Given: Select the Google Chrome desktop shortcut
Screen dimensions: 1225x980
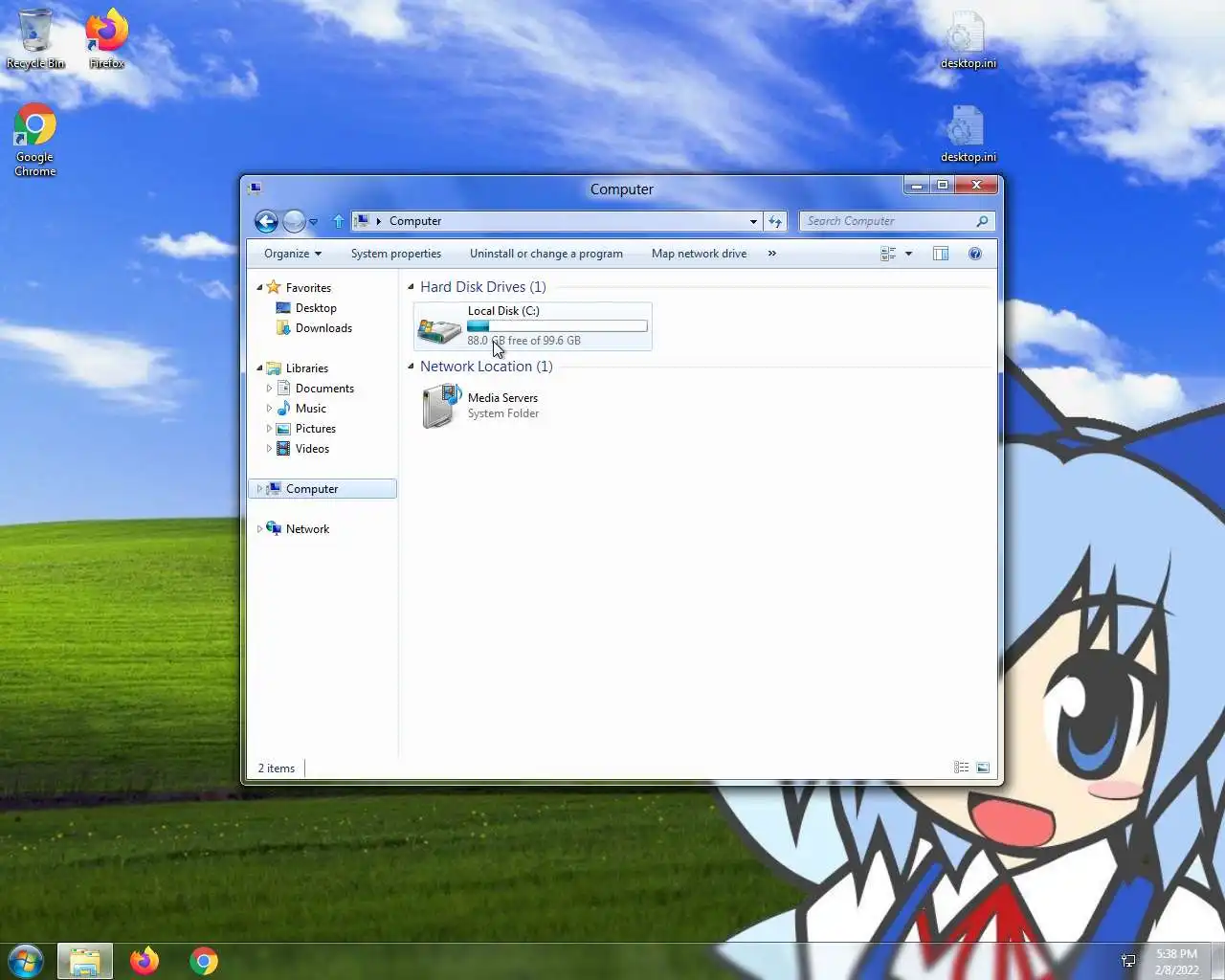Looking at the screenshot, I should point(34,140).
